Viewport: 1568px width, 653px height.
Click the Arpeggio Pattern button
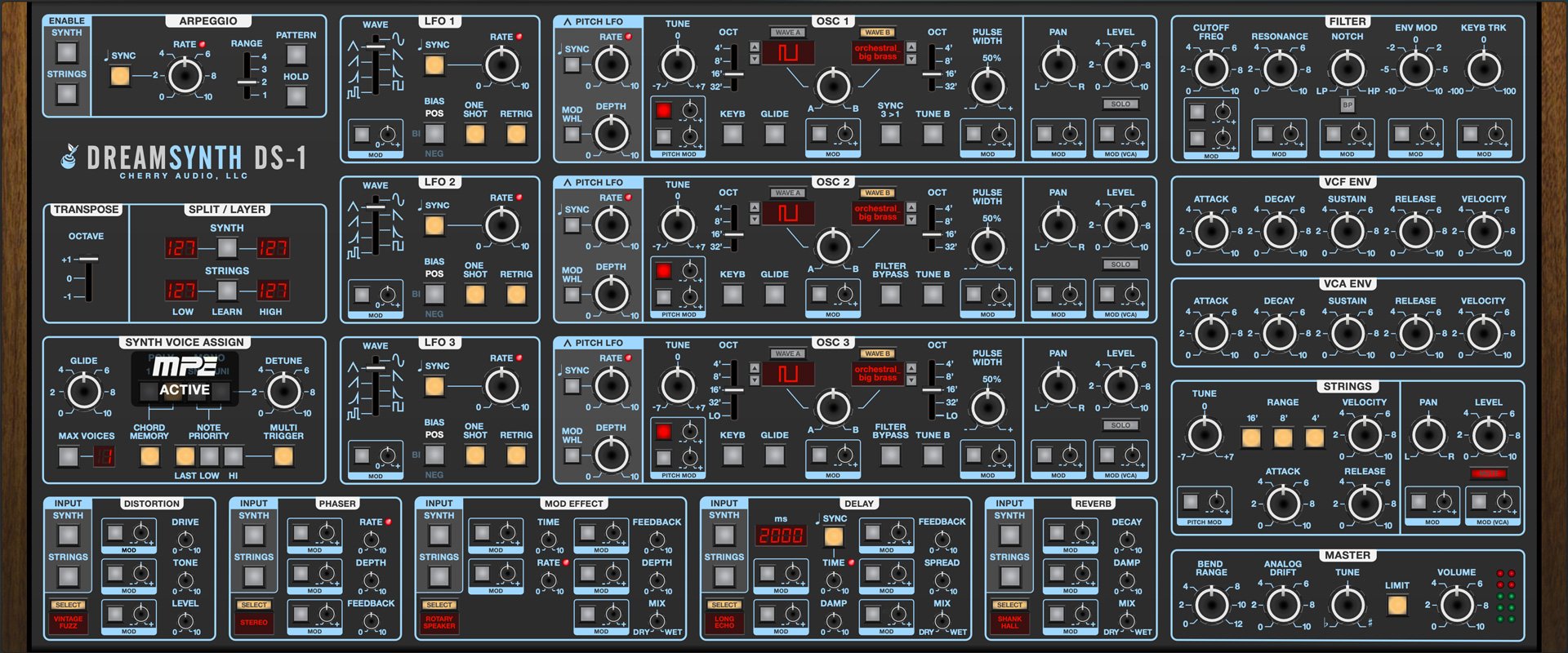(x=296, y=55)
